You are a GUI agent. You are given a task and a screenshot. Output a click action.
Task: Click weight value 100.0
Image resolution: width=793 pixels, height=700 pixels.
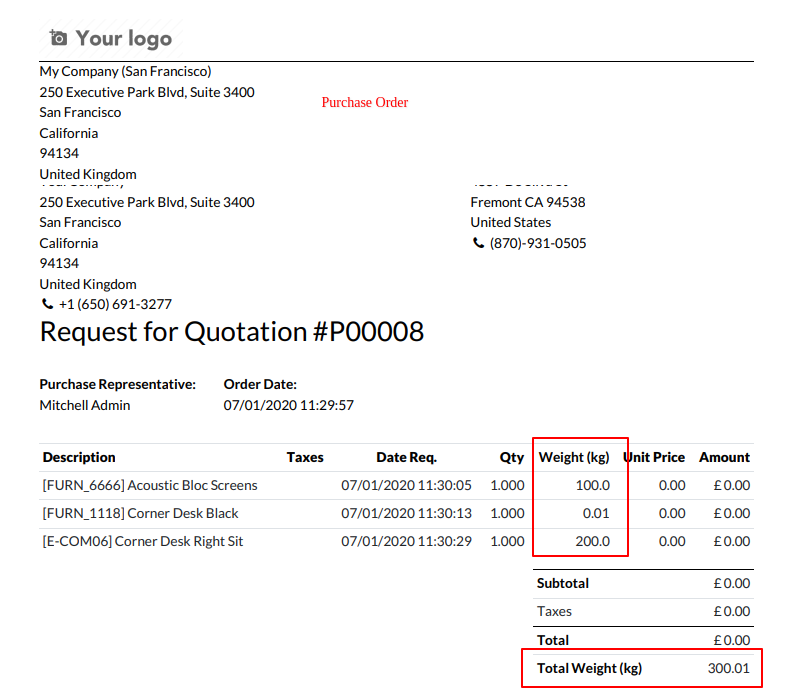click(593, 486)
